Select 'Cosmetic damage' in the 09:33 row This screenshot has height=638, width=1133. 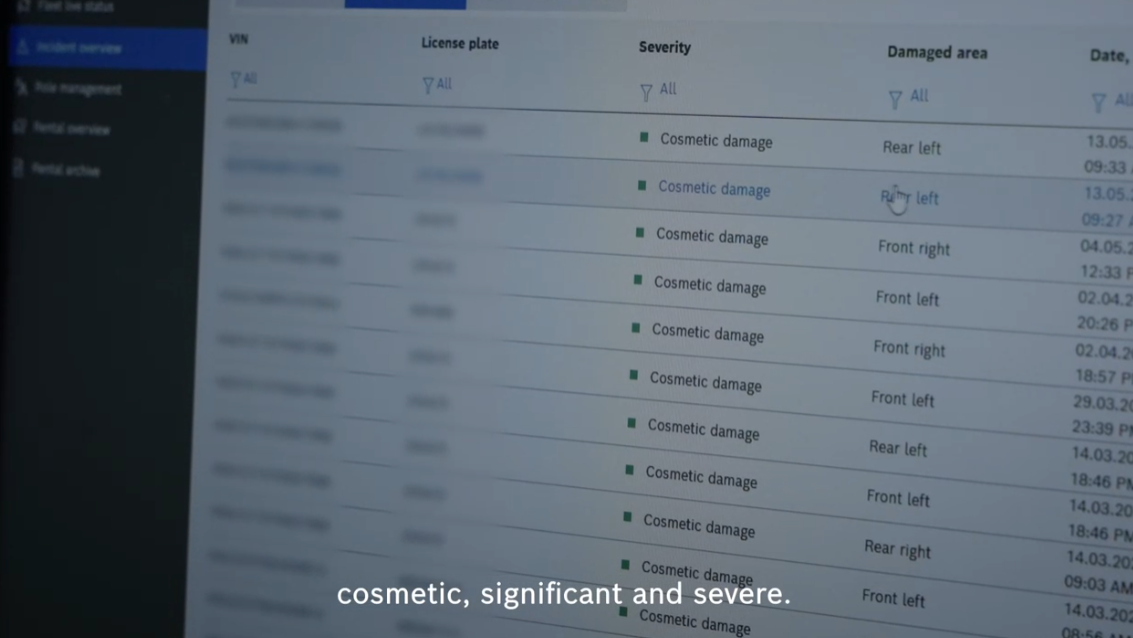pos(716,141)
